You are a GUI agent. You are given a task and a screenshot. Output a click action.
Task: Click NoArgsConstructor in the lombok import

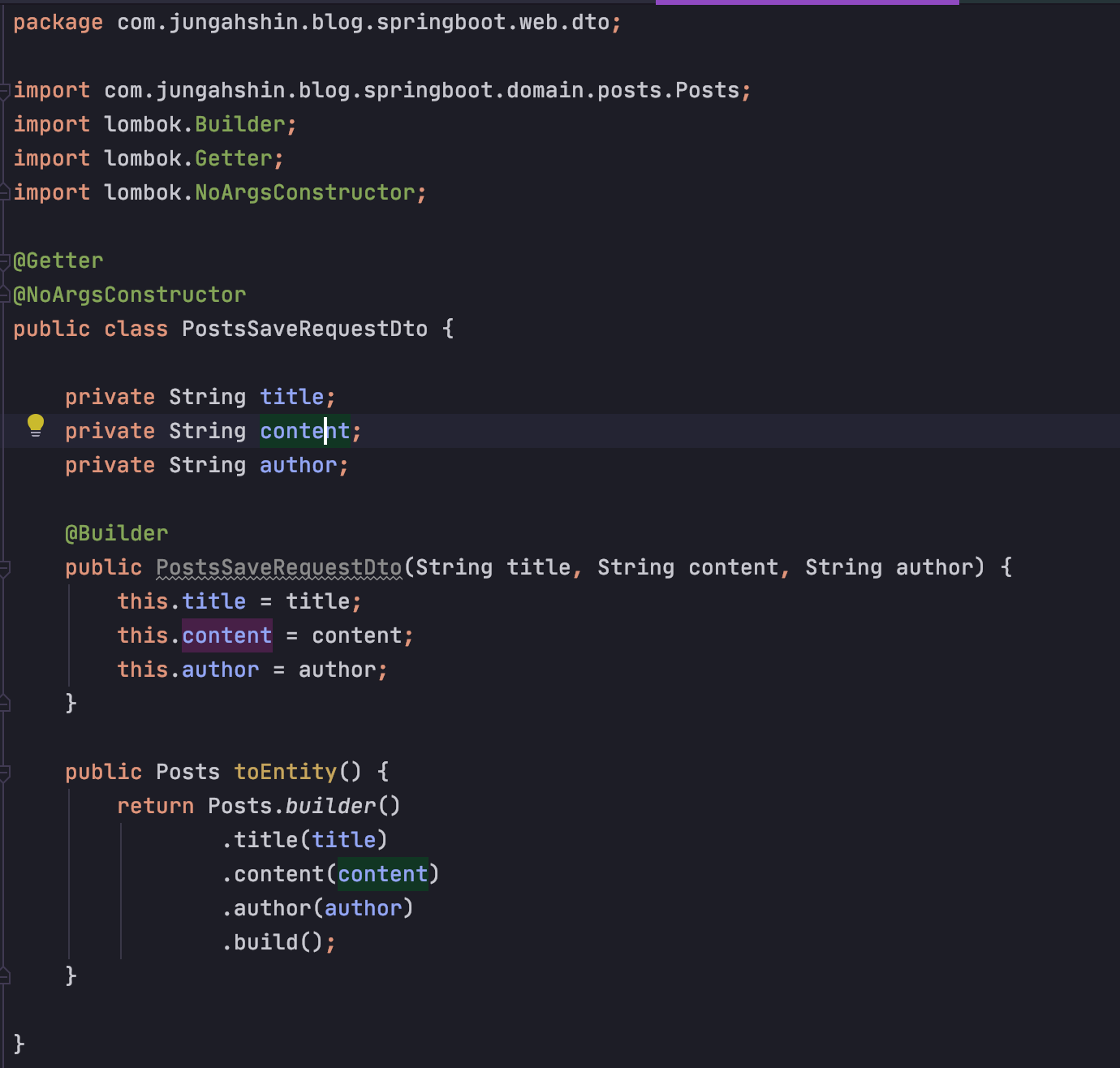pyautogui.click(x=305, y=192)
